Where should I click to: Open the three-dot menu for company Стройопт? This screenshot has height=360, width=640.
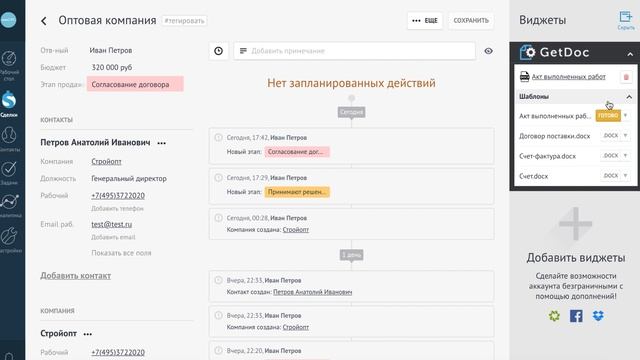[x=87, y=334]
